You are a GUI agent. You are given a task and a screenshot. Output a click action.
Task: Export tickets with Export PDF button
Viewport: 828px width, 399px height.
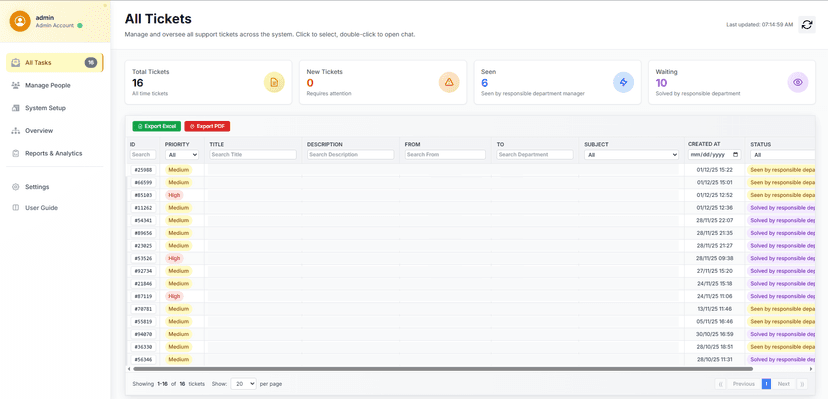[x=207, y=126]
